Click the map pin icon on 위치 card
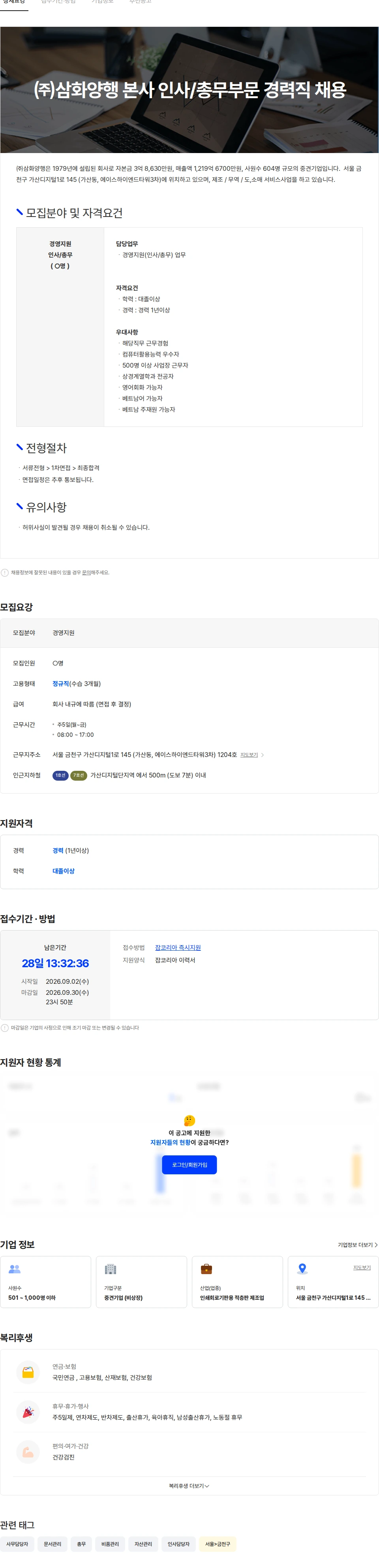The width and height of the screenshot is (379, 1568). pyautogui.click(x=302, y=1269)
